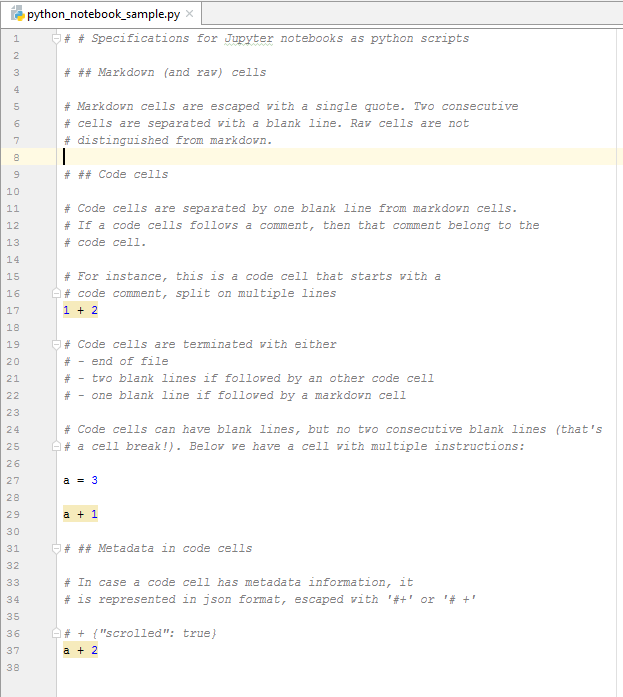Screen dimensions: 623x697
Task: Collapse the comment block starting at line 19
Action: click(x=57, y=344)
